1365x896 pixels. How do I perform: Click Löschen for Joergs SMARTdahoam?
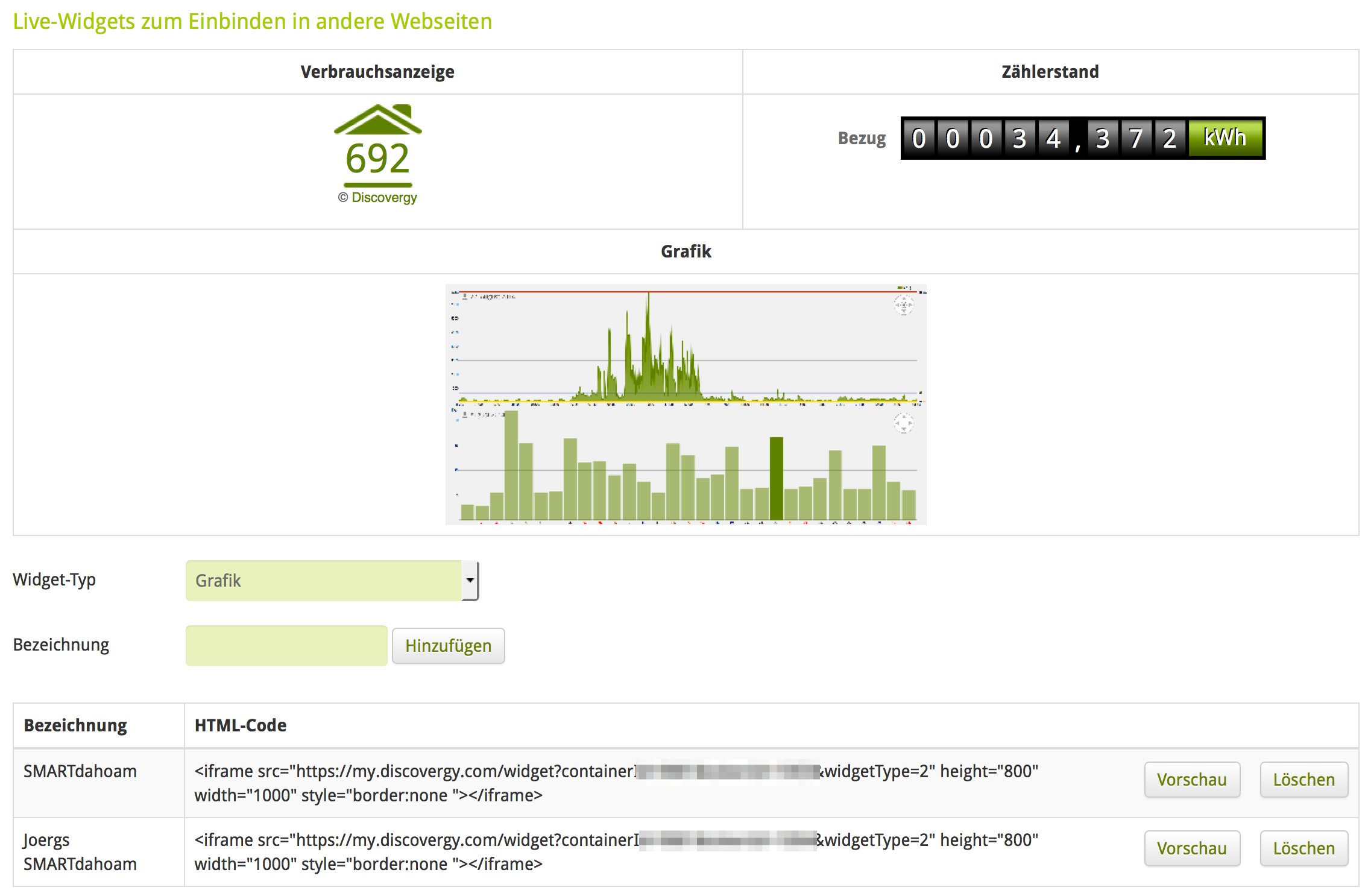(x=1303, y=848)
